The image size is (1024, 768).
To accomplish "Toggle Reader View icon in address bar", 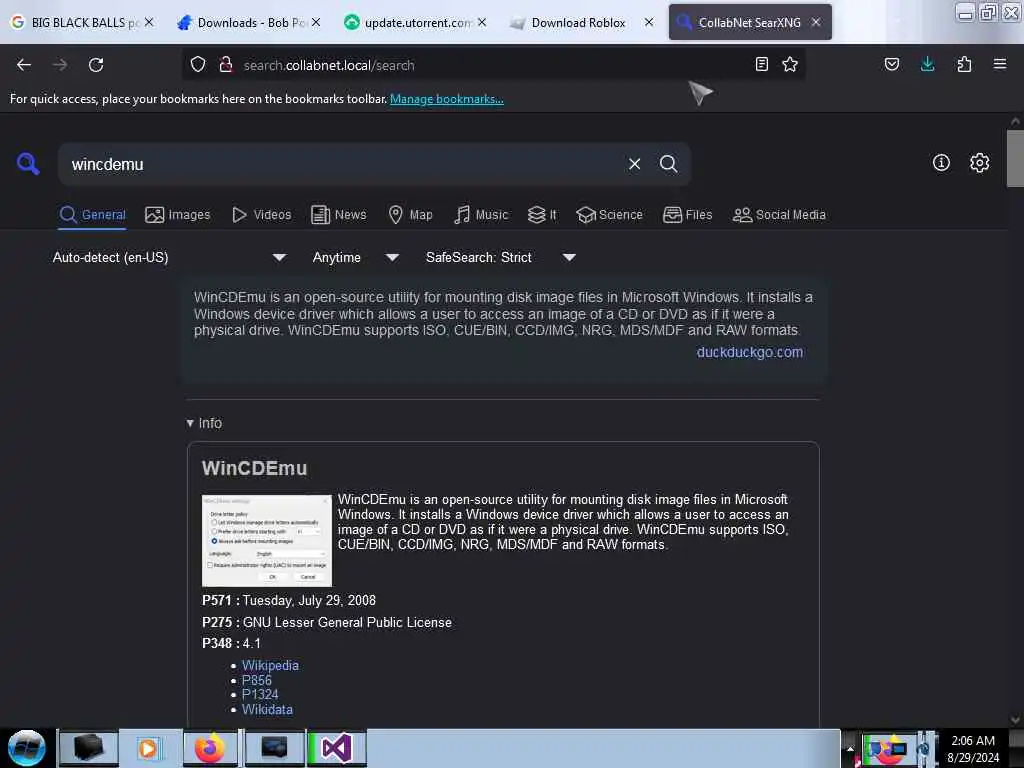I will point(761,64).
